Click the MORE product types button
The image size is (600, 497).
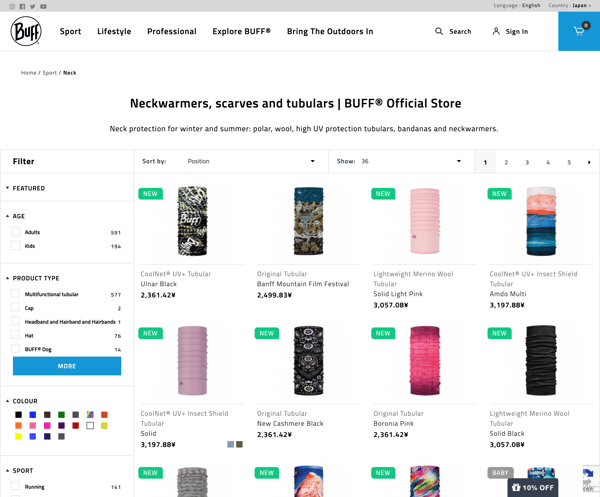click(x=67, y=366)
